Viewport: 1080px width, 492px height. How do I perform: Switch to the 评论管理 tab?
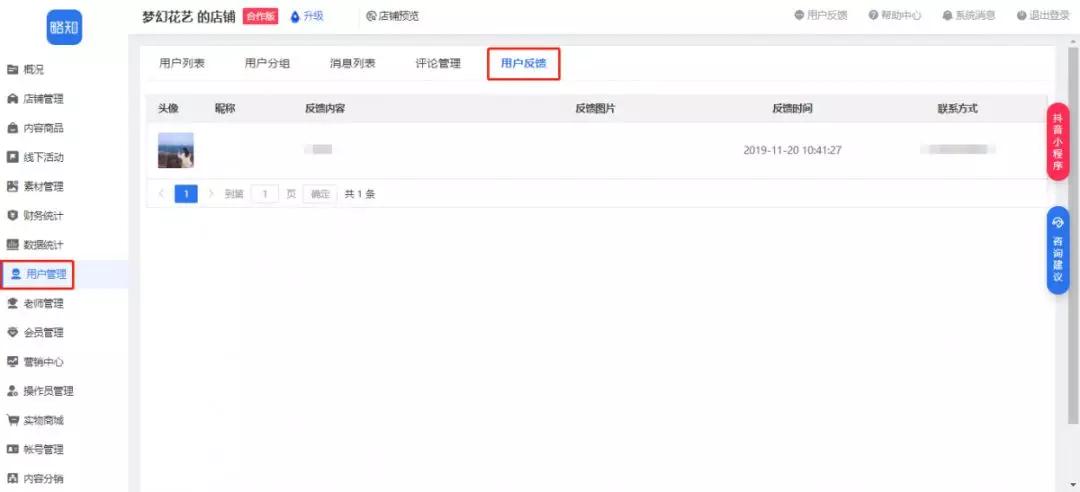click(x=438, y=63)
